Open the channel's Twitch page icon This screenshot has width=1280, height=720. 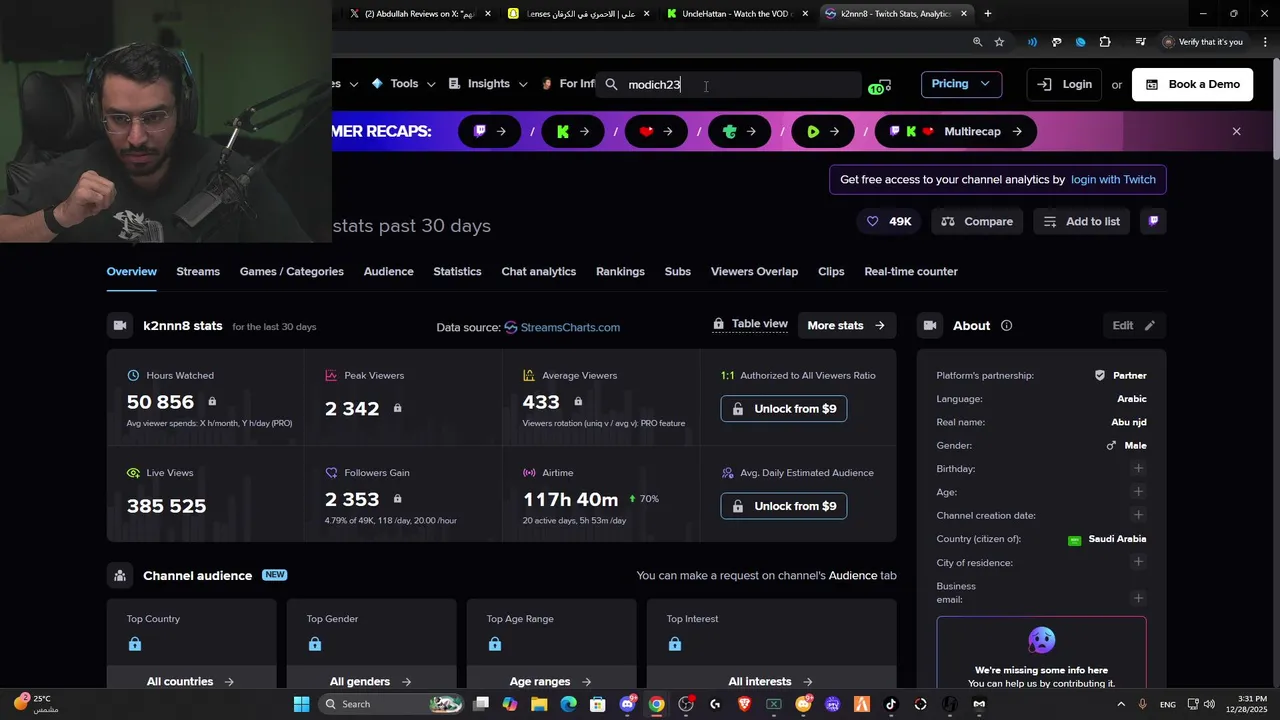click(x=1153, y=221)
